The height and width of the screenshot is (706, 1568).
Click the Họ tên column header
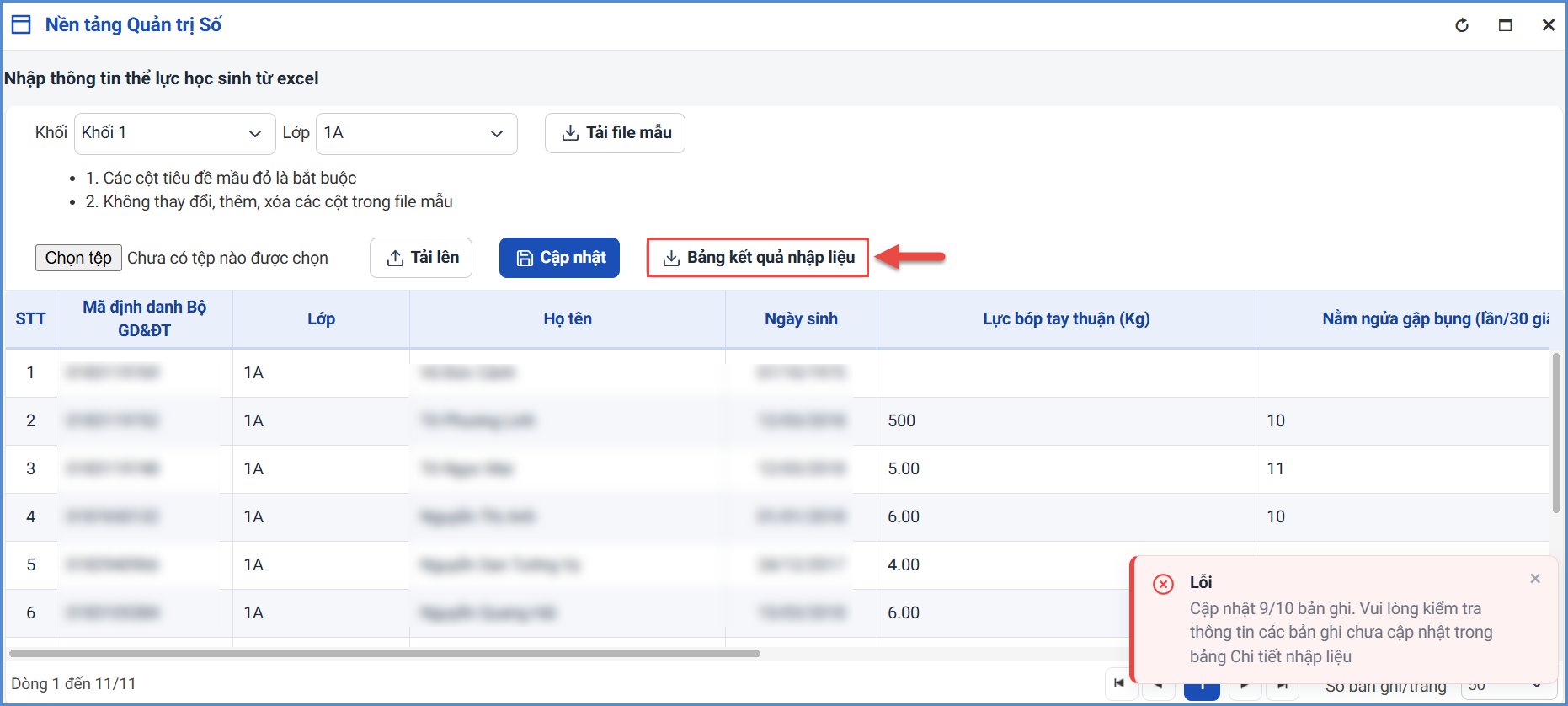[568, 318]
